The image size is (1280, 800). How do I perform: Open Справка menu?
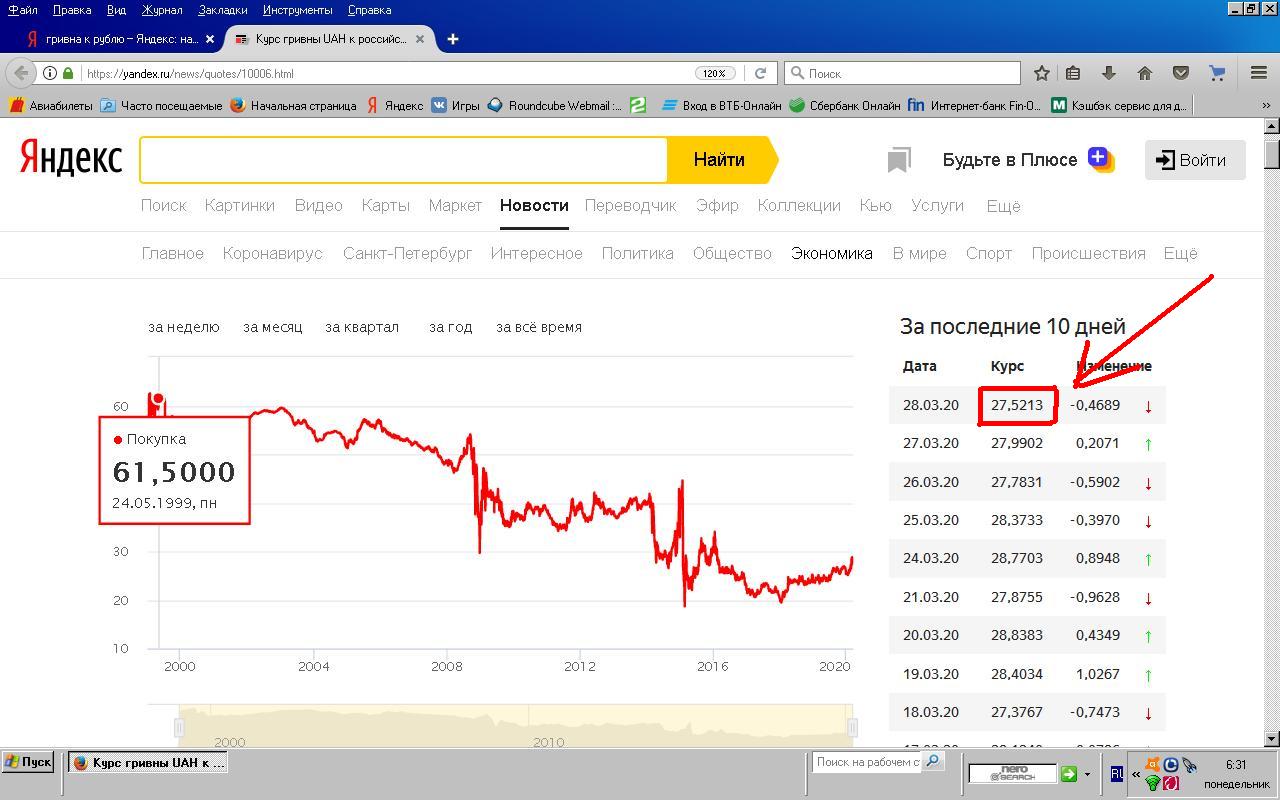point(369,10)
